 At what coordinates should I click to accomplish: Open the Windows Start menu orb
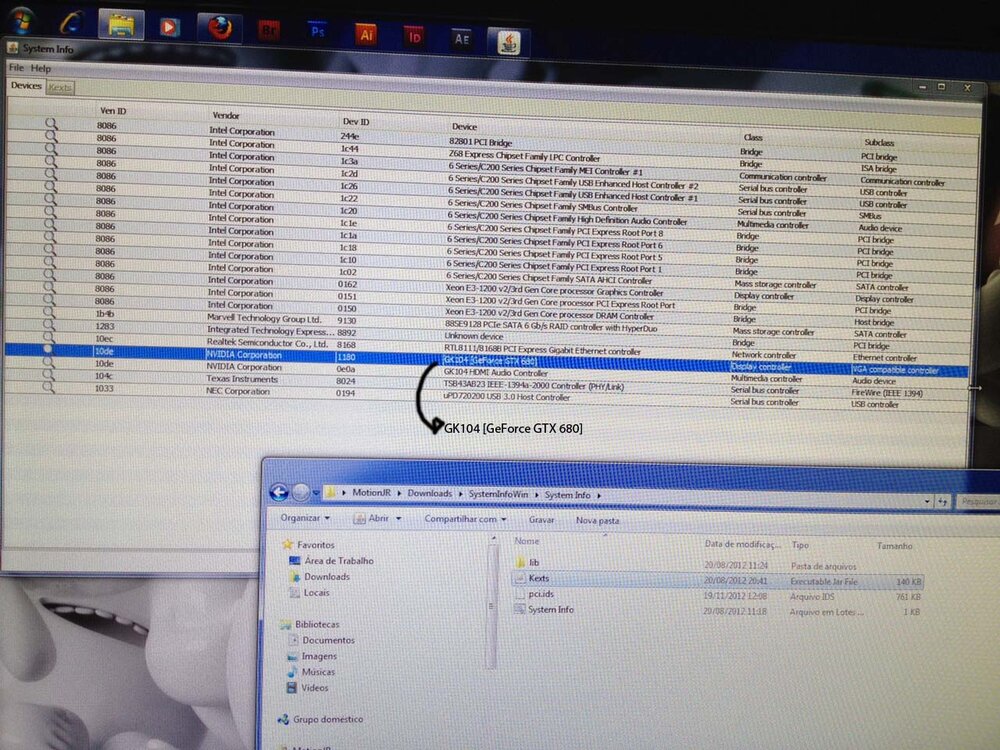click(19, 19)
